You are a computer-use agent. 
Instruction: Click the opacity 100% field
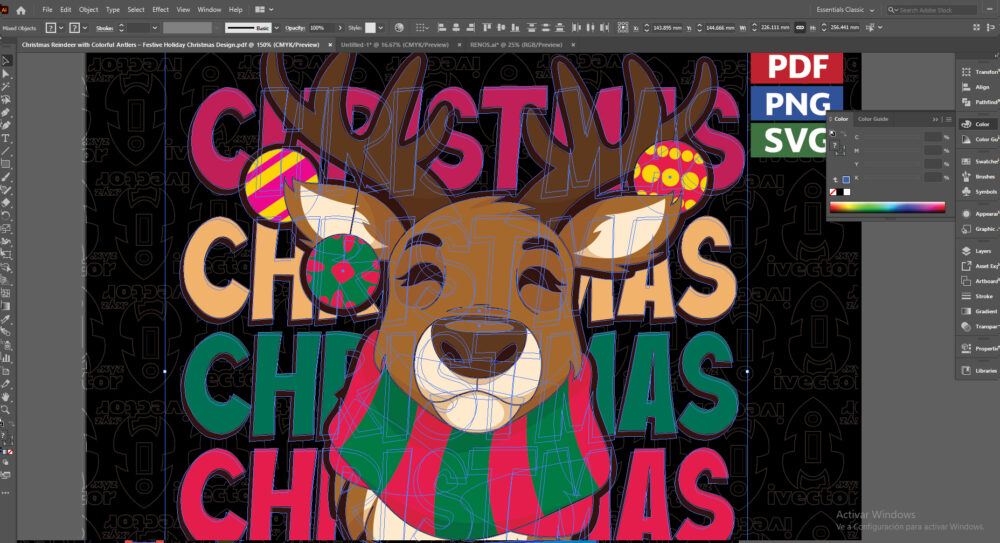coord(321,28)
